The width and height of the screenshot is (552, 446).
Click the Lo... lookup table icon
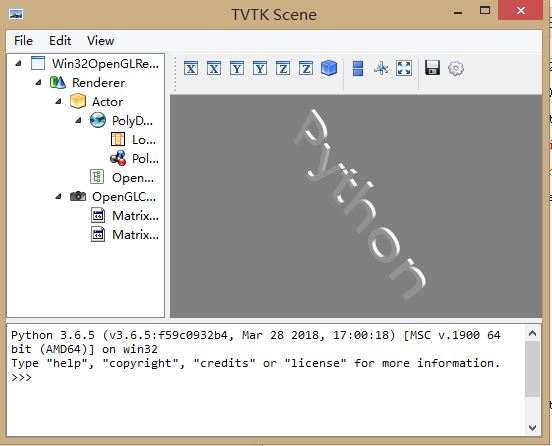118,139
